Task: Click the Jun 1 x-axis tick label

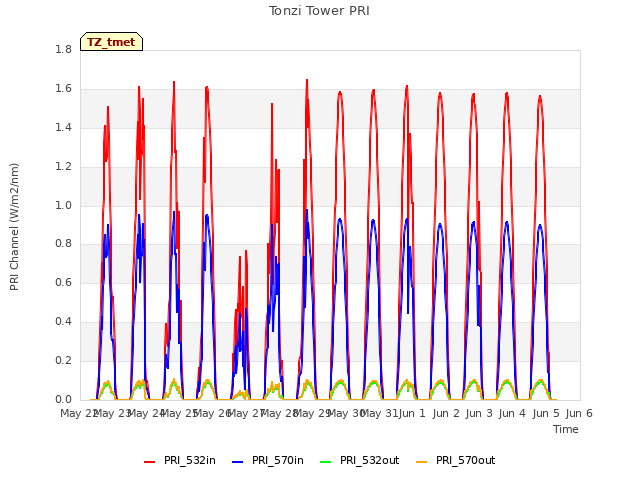Action: click(412, 413)
